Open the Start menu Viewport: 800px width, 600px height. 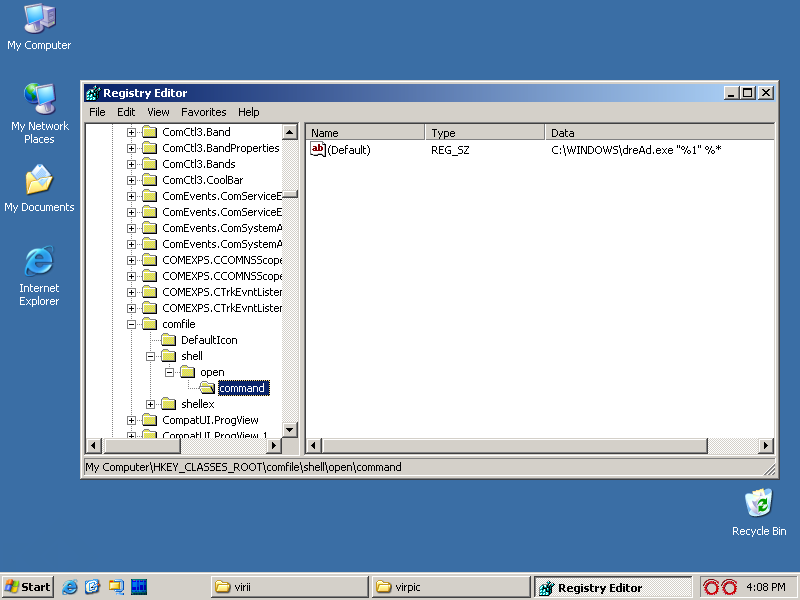[x=28, y=587]
